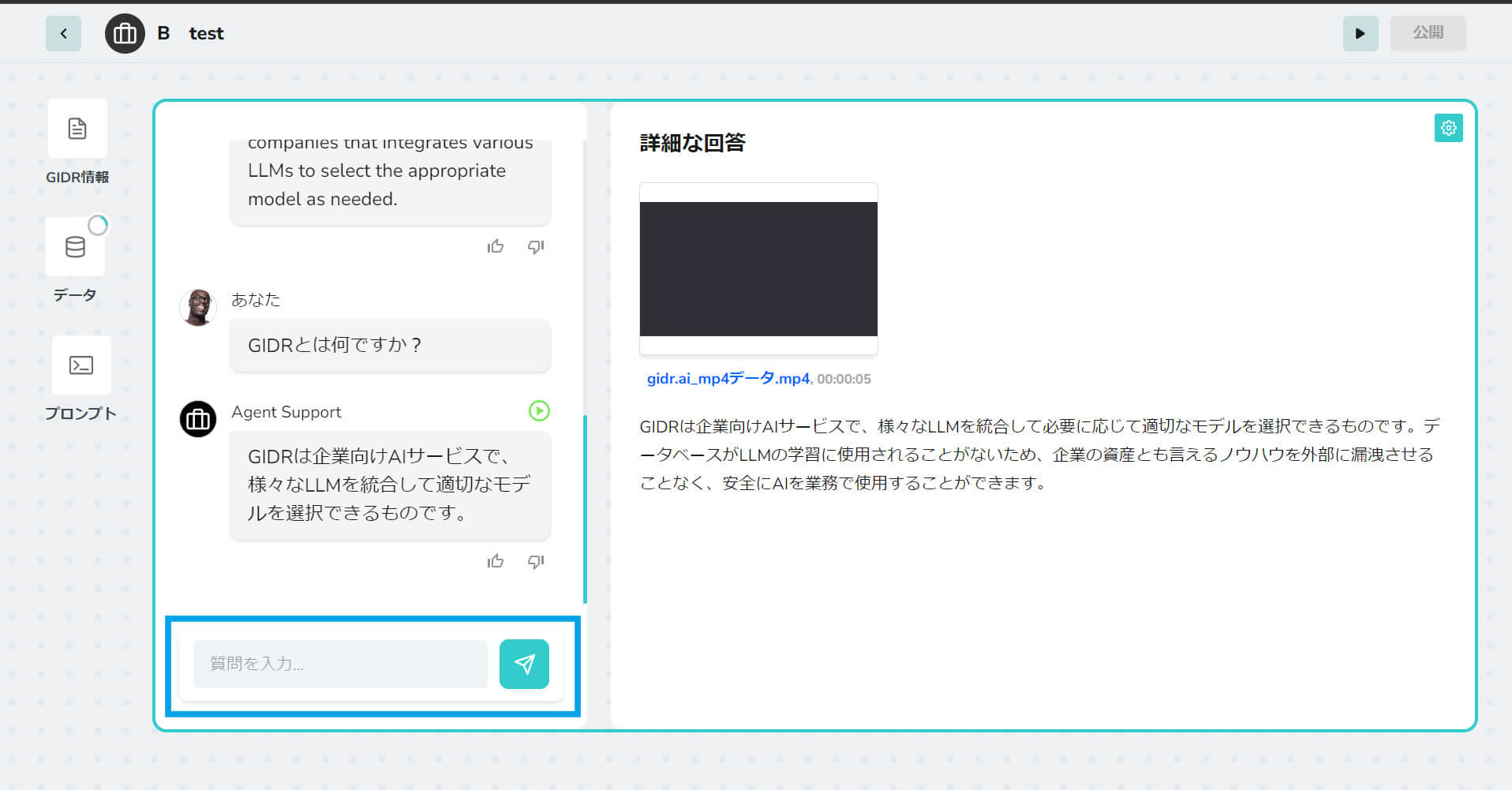
Task: Focus the 質問を入力 question input field
Action: point(340,664)
